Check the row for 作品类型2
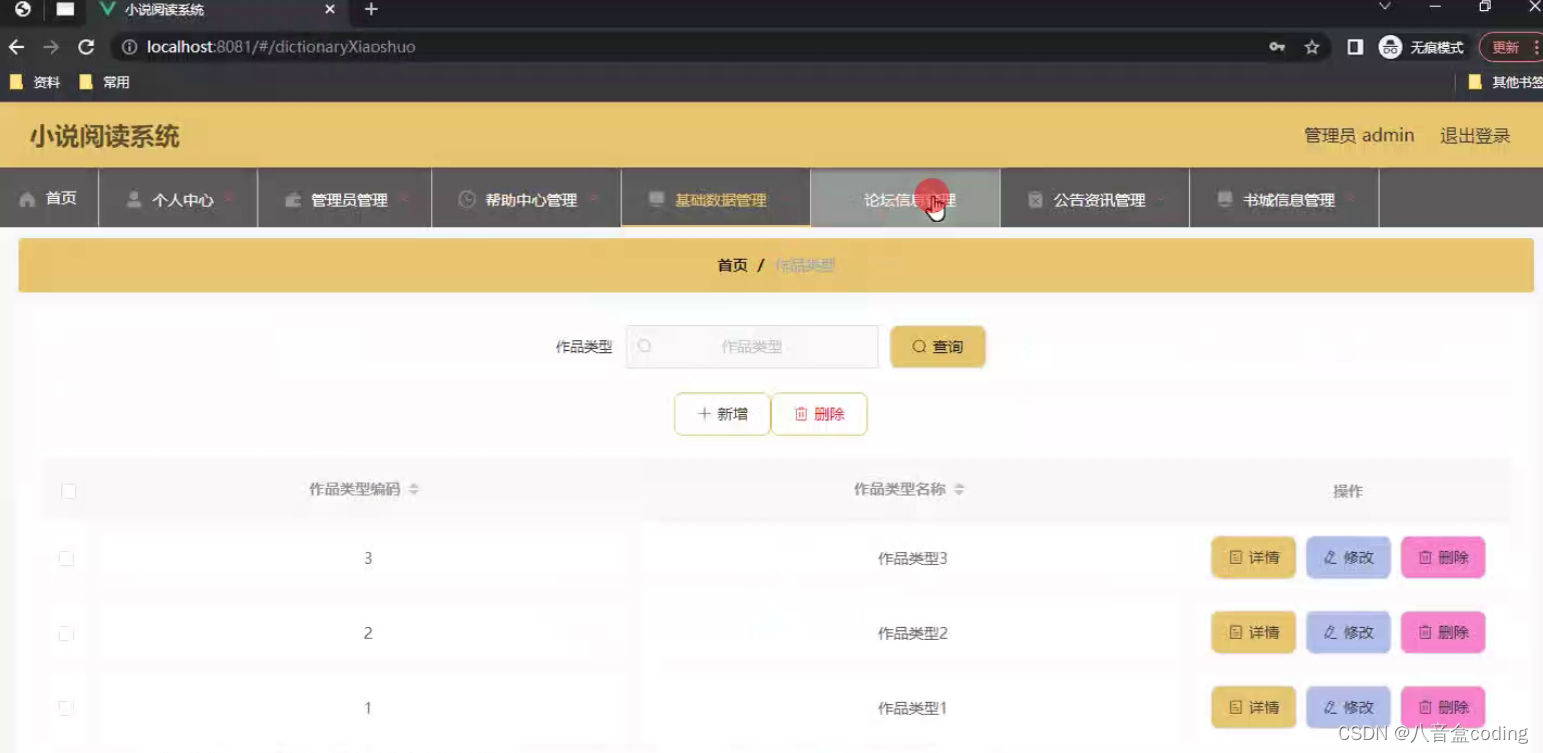Viewport: 1543px width, 753px height. (66, 634)
